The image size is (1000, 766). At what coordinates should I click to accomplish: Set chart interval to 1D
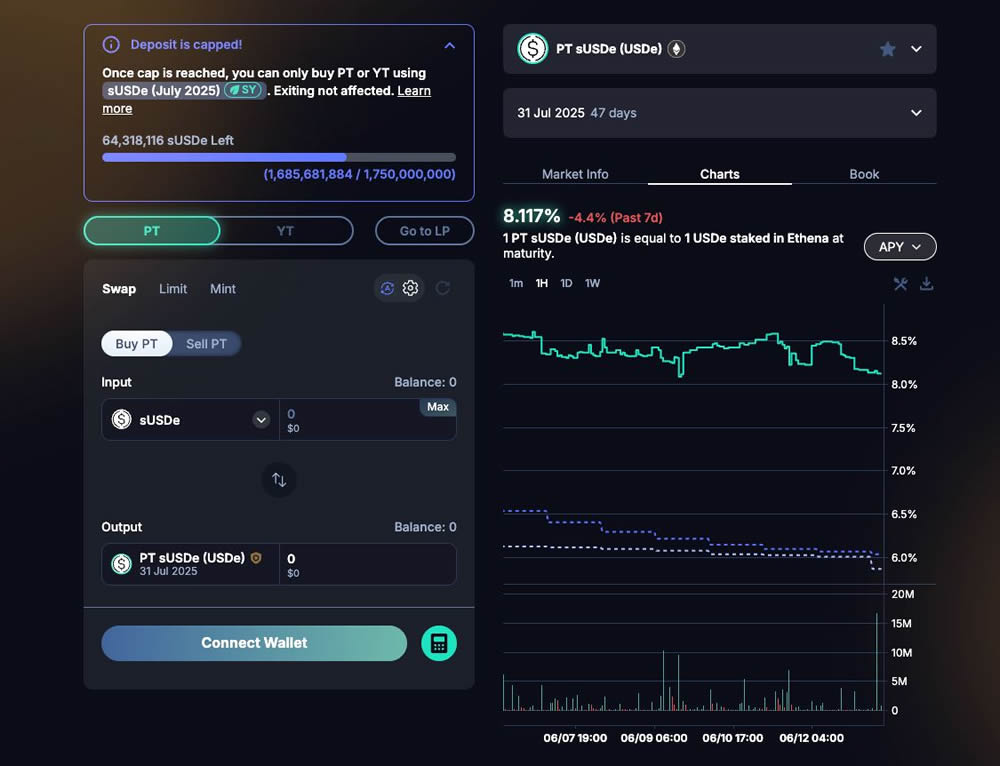(x=566, y=283)
